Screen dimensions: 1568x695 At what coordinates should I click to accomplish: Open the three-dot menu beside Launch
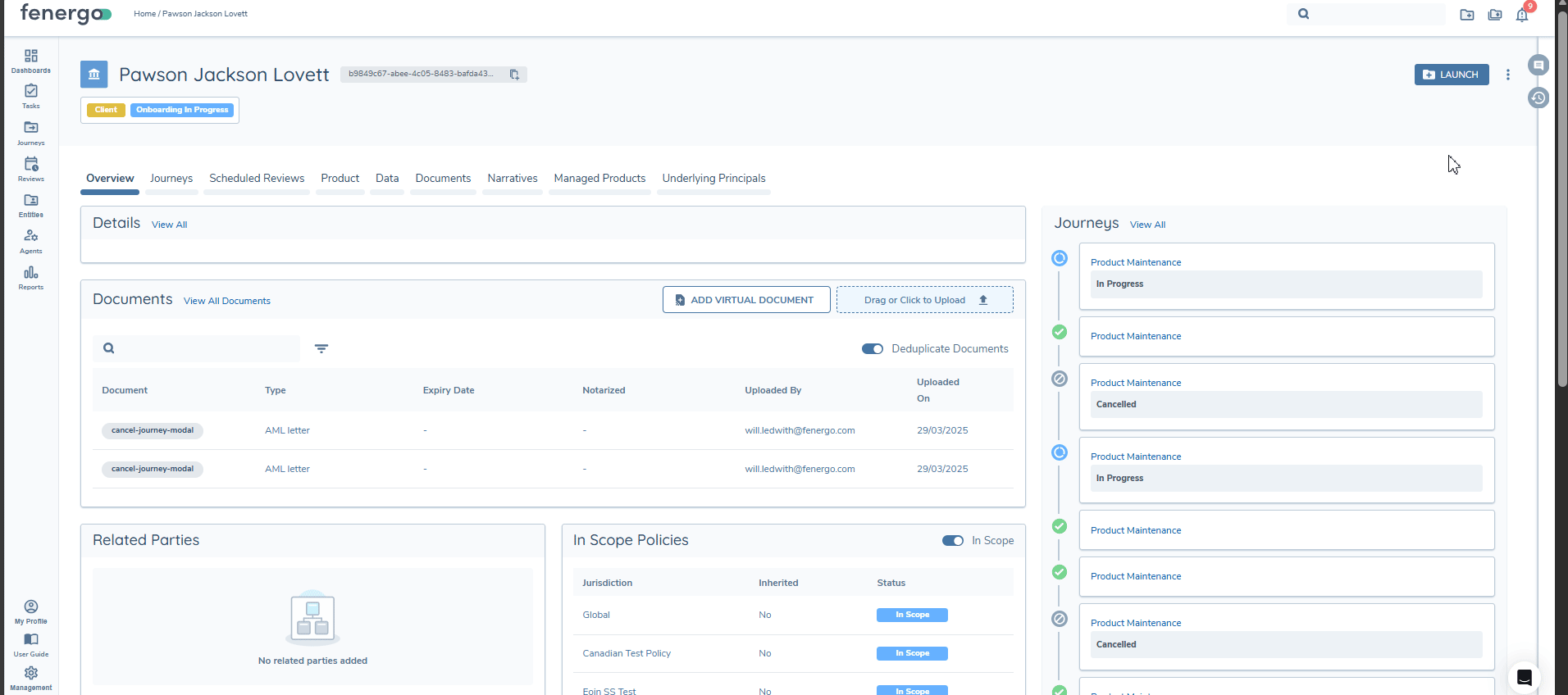[1507, 75]
